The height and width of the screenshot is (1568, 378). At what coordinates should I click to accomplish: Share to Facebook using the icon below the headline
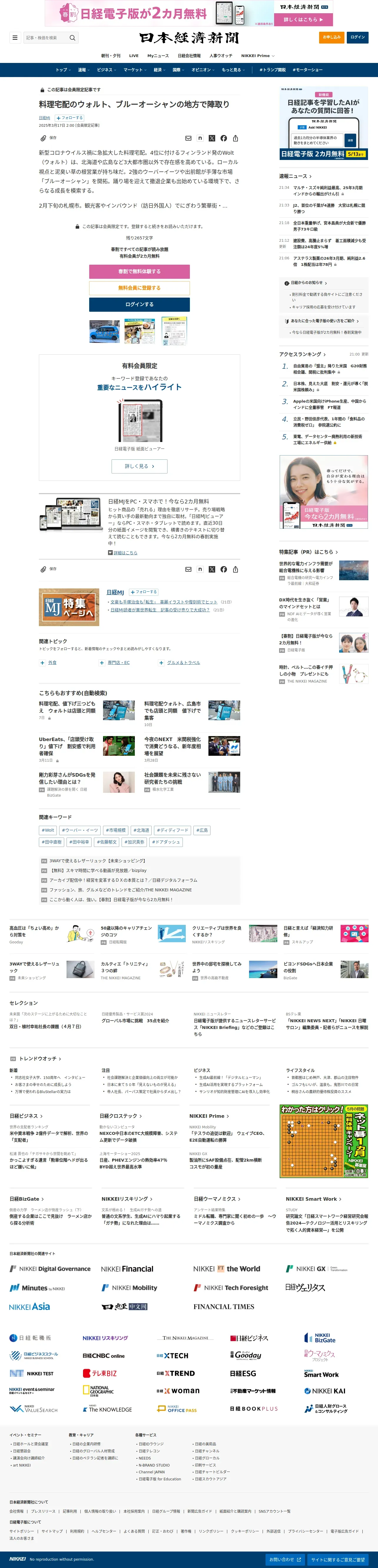click(x=224, y=138)
